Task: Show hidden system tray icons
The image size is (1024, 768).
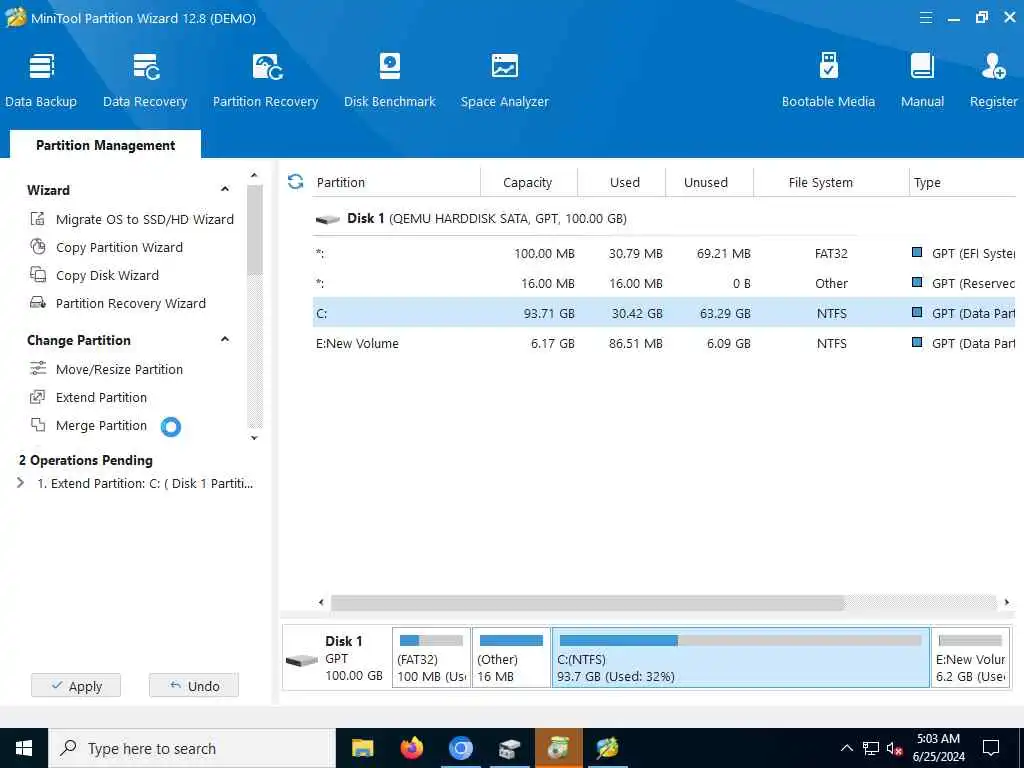Action: [846, 748]
